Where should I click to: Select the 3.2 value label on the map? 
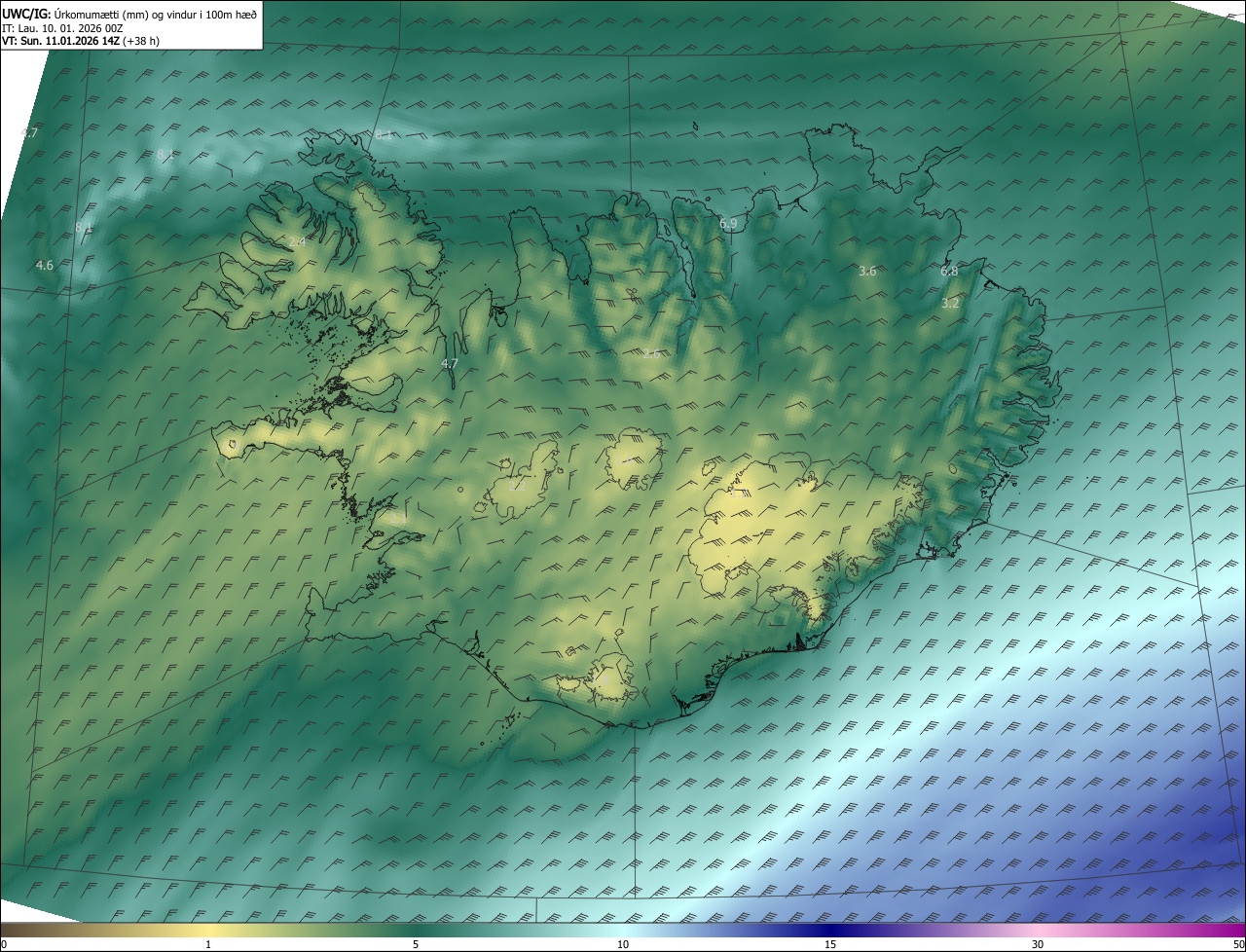point(951,304)
